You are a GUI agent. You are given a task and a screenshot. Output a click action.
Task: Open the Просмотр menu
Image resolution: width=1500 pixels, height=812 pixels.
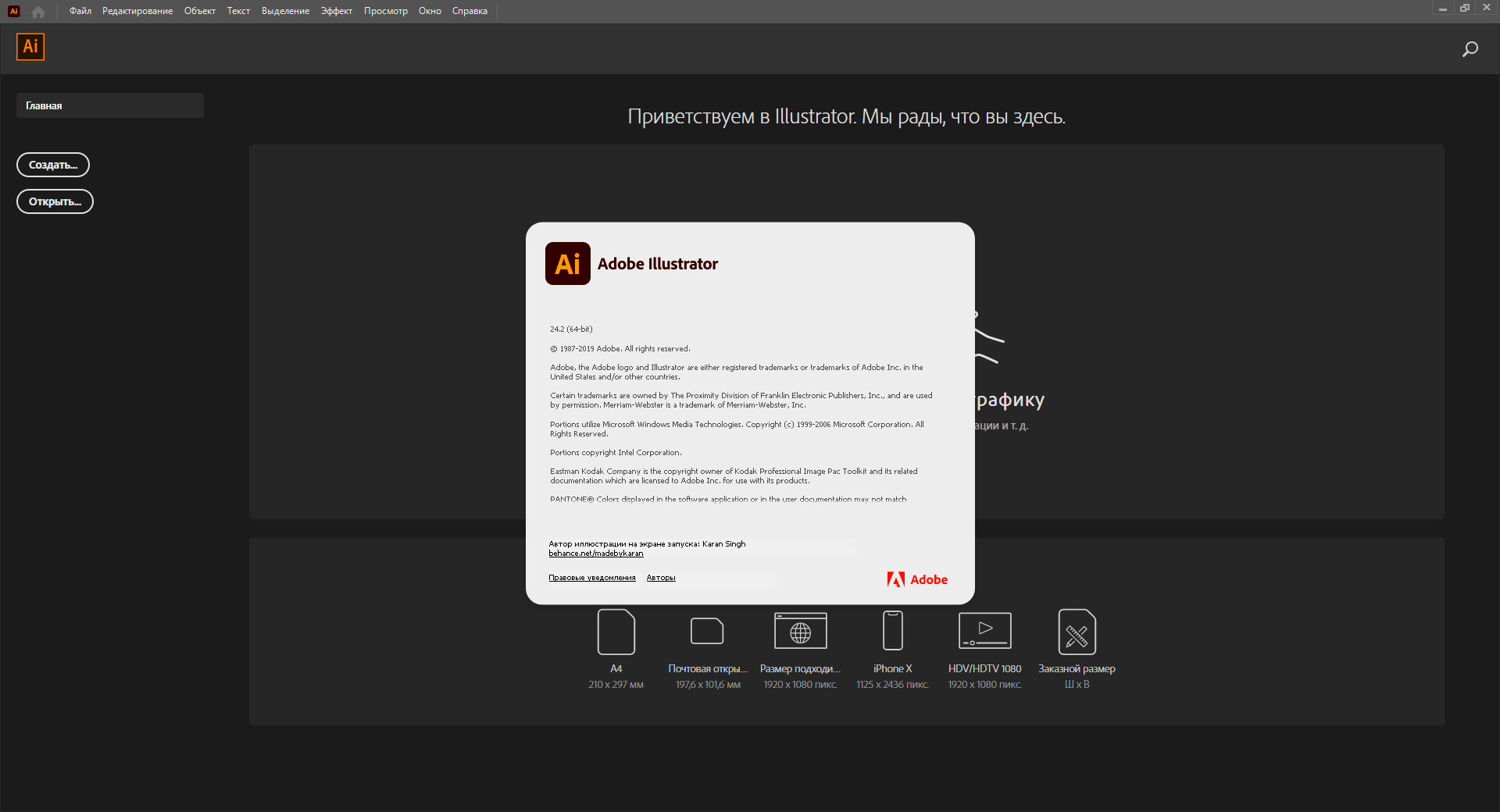tap(386, 11)
